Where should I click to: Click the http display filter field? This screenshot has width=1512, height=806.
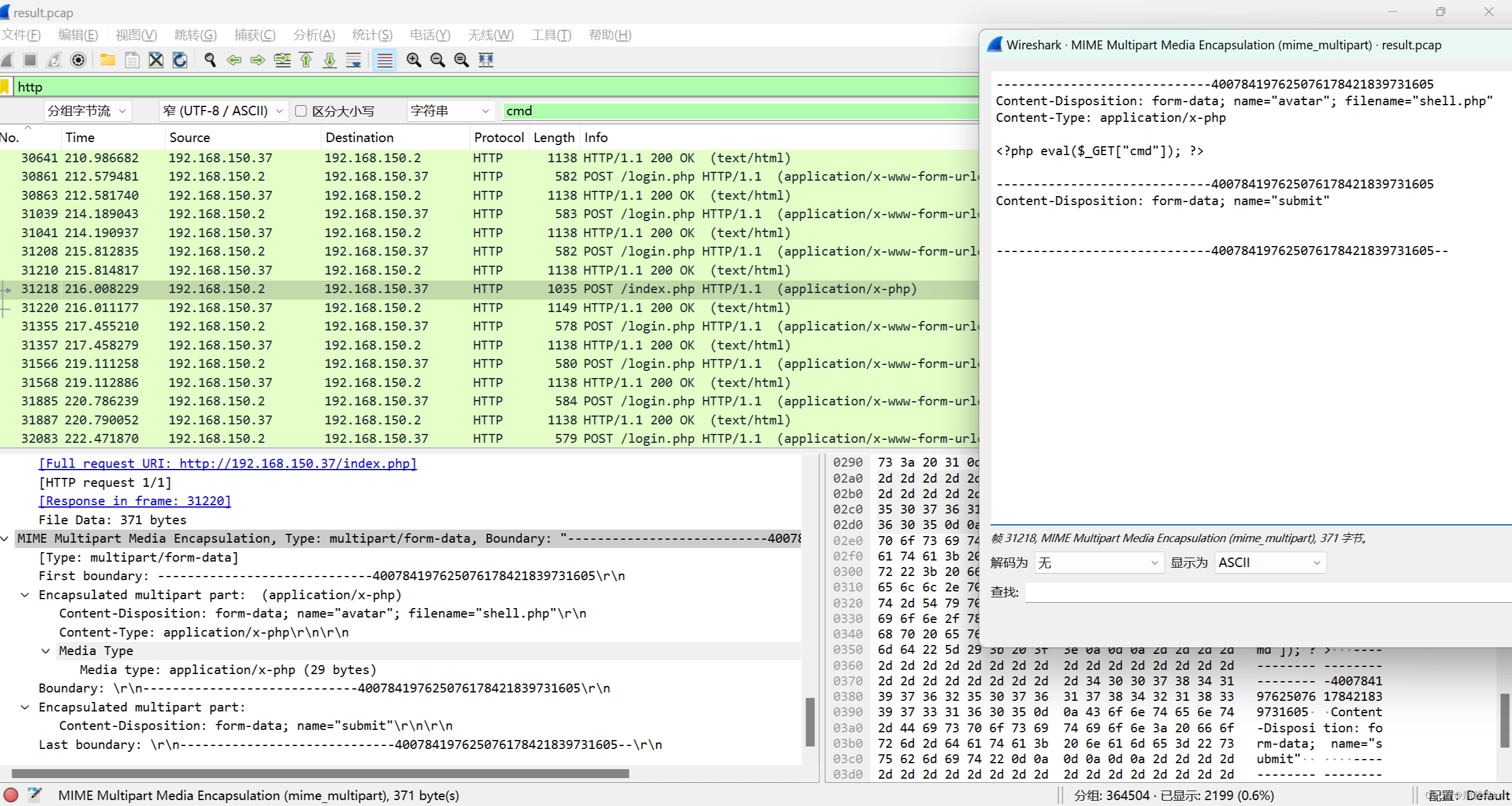tap(496, 87)
